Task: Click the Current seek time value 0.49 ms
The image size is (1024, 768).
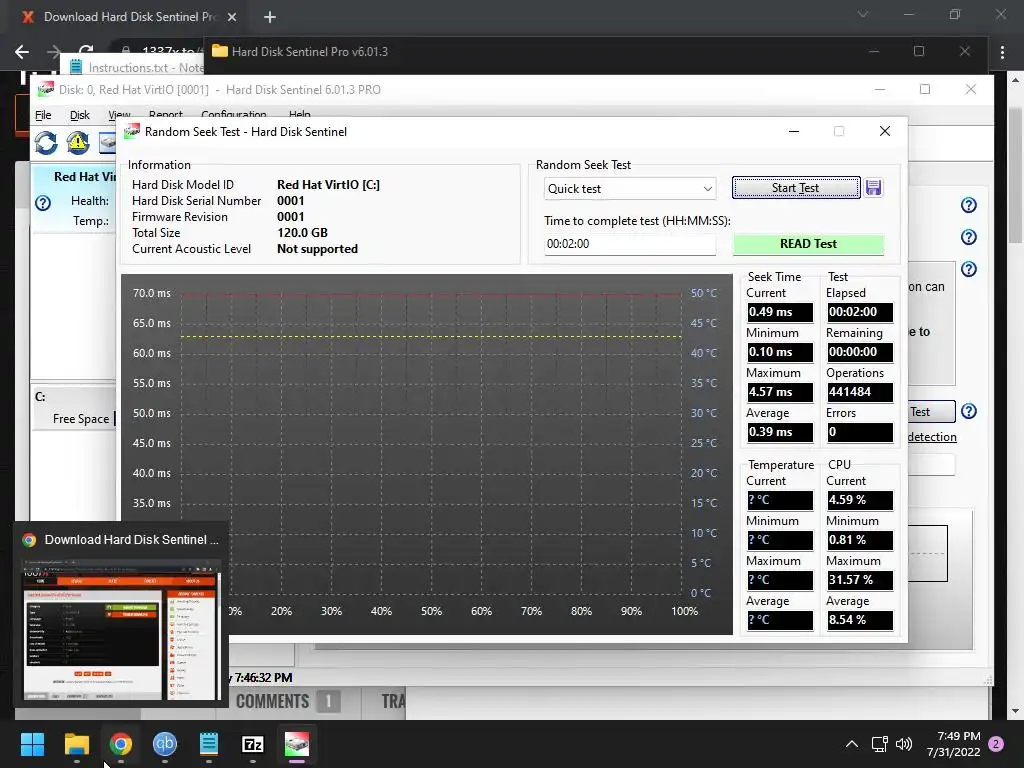Action: (x=780, y=312)
